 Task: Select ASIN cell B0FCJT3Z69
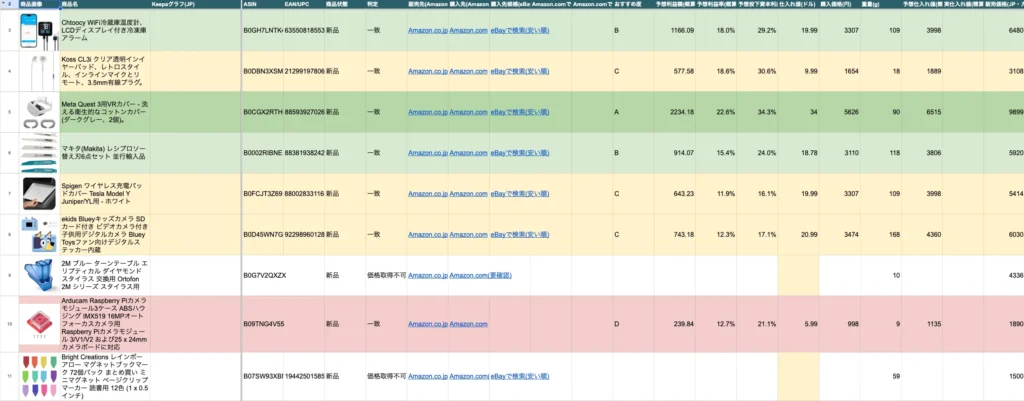[263, 194]
